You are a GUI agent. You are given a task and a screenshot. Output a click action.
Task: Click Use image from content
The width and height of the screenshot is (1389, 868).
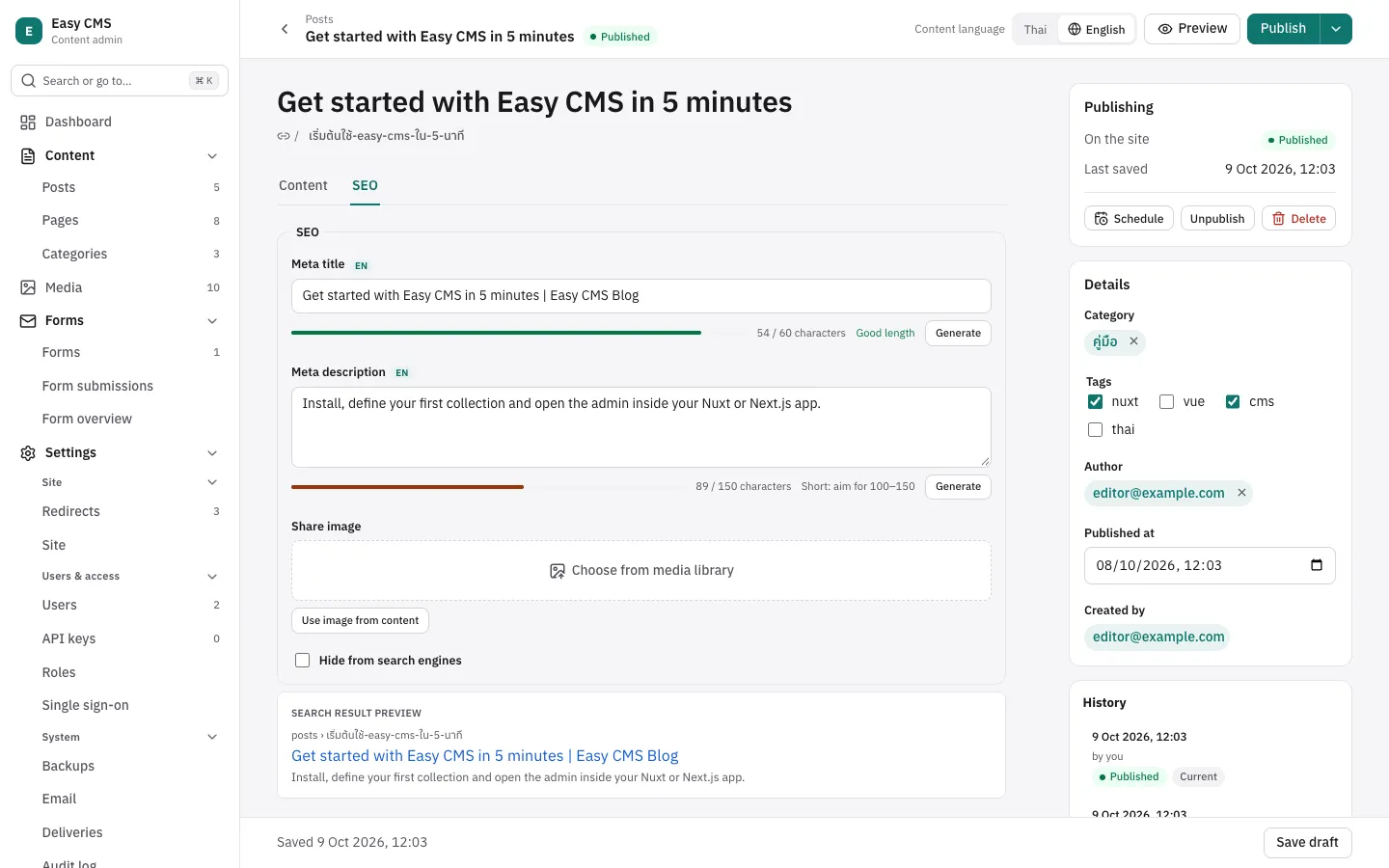[x=360, y=621]
